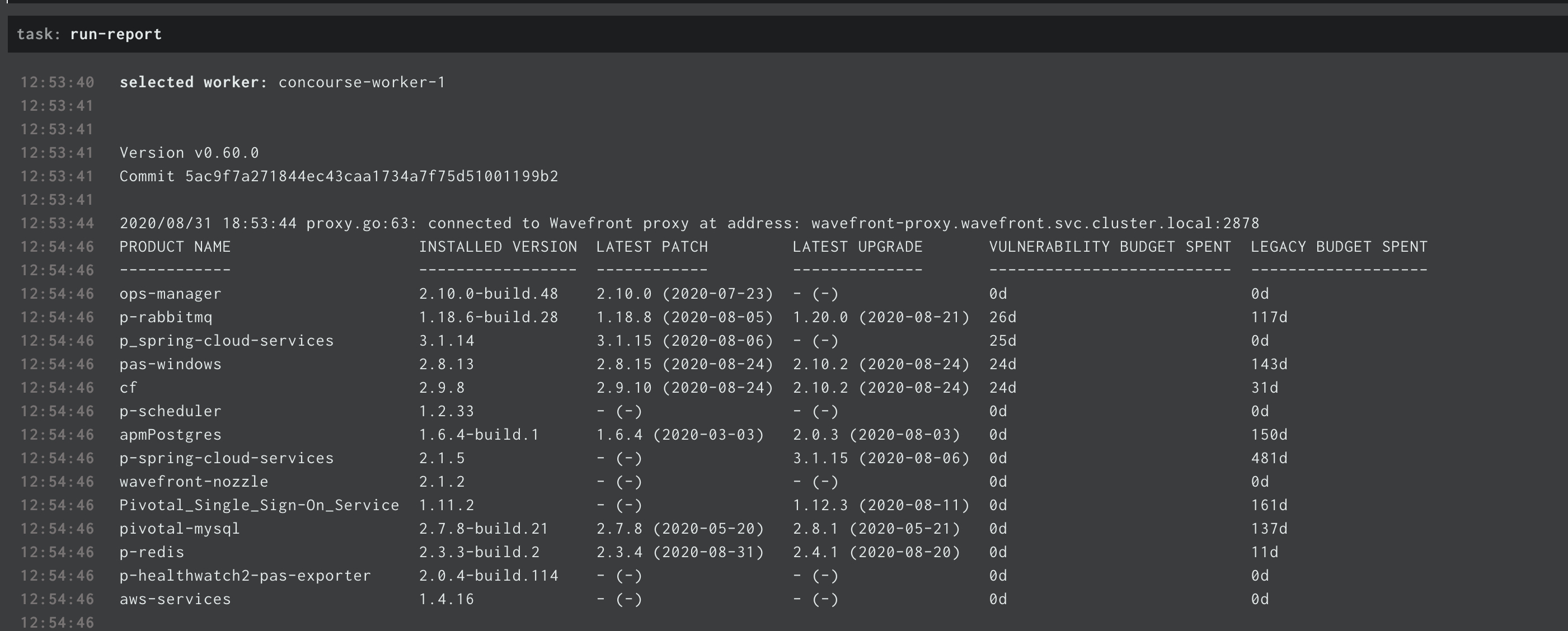Select the p-rabbitmq product row

(166, 317)
